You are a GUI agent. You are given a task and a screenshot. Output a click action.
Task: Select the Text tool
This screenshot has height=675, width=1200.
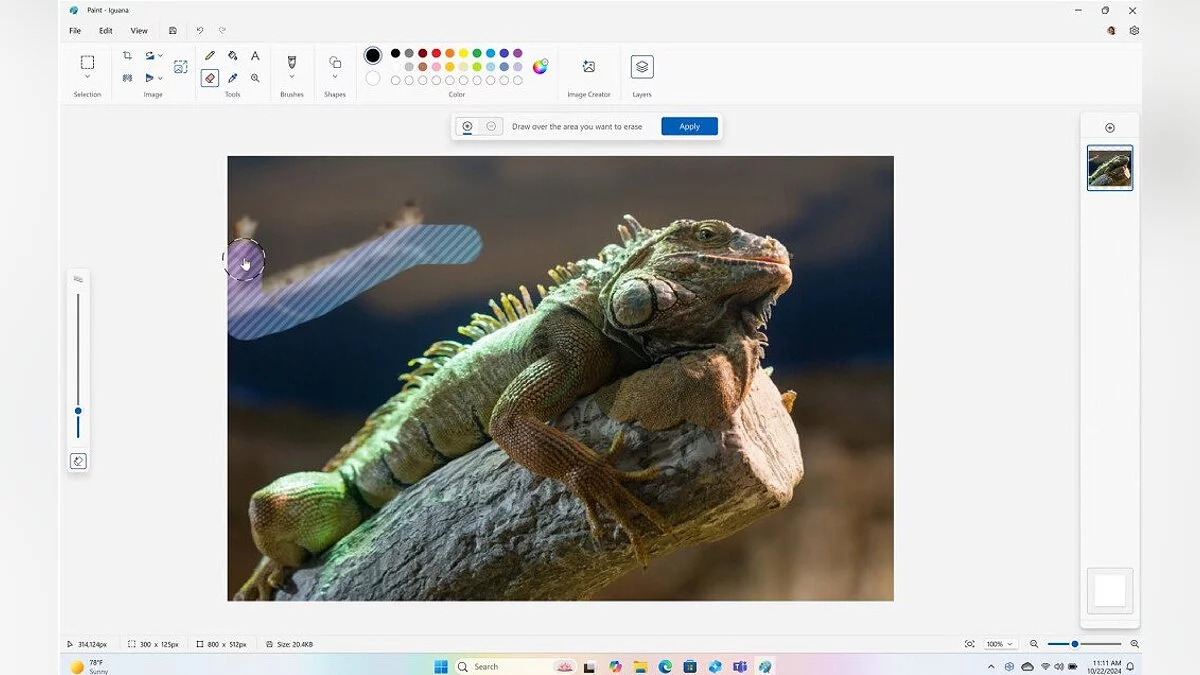coord(255,56)
